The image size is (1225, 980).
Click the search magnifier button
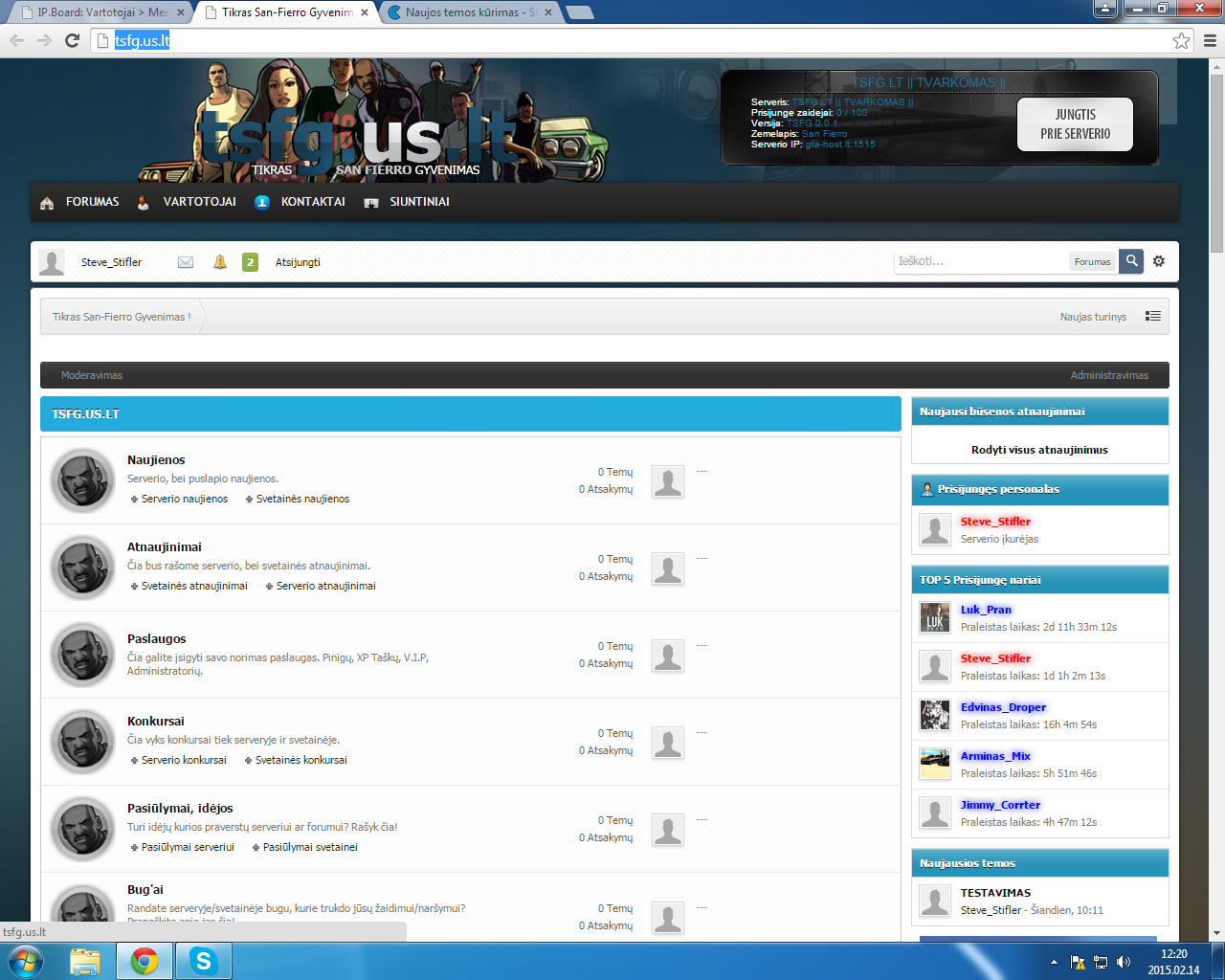(x=1131, y=260)
